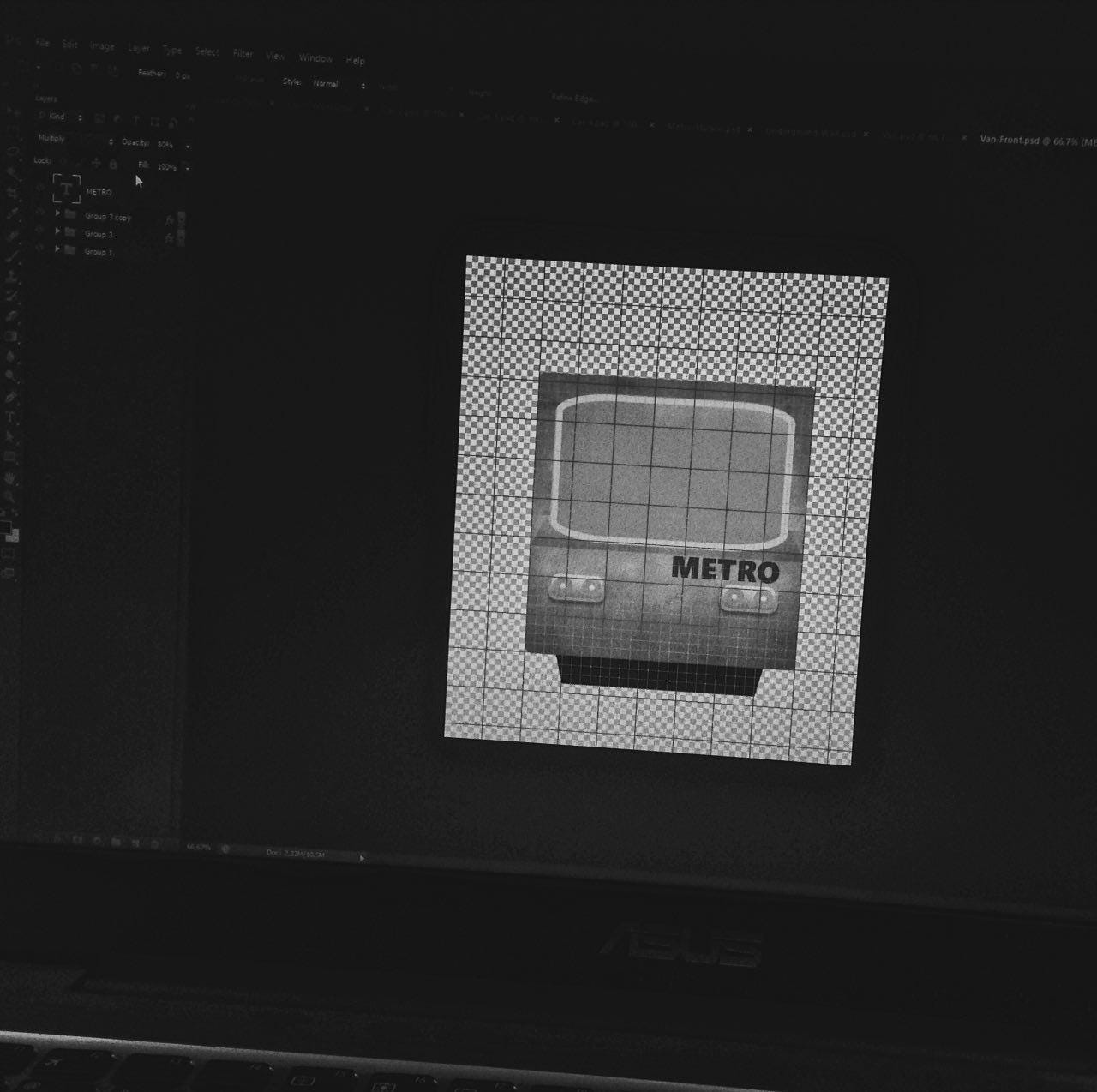Image resolution: width=1097 pixels, height=1092 pixels.
Task: Toggle lock position for the layer
Action: click(96, 163)
